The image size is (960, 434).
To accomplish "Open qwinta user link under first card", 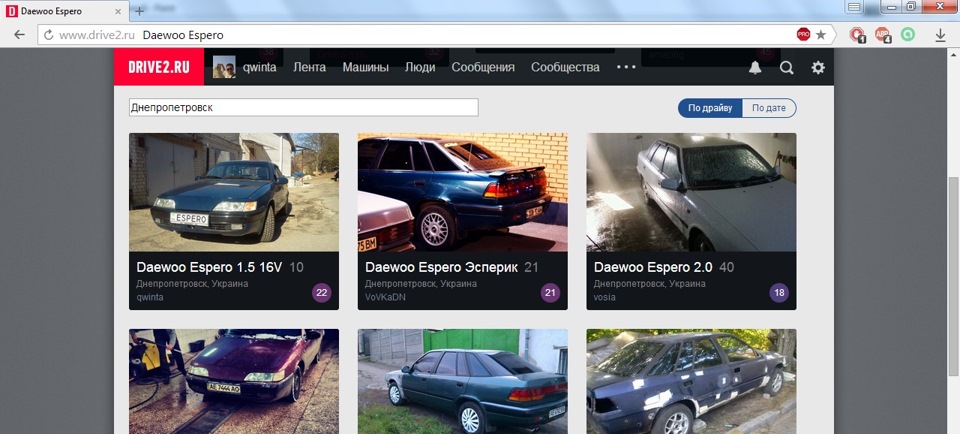I will pos(150,297).
